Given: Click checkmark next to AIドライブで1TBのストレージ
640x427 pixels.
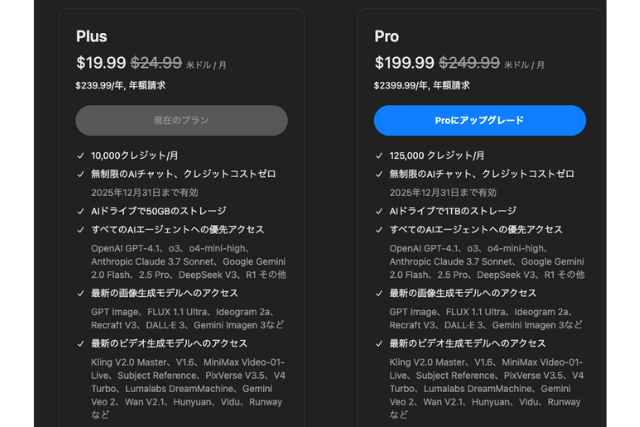Looking at the screenshot, I should [x=379, y=211].
